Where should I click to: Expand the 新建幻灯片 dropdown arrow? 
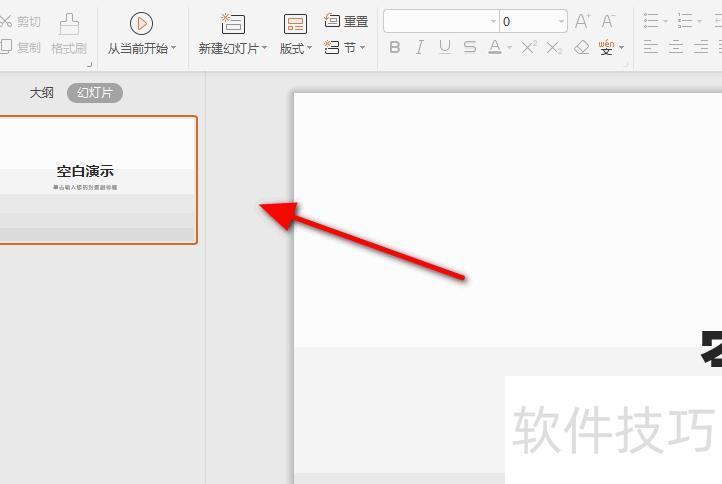(x=264, y=47)
